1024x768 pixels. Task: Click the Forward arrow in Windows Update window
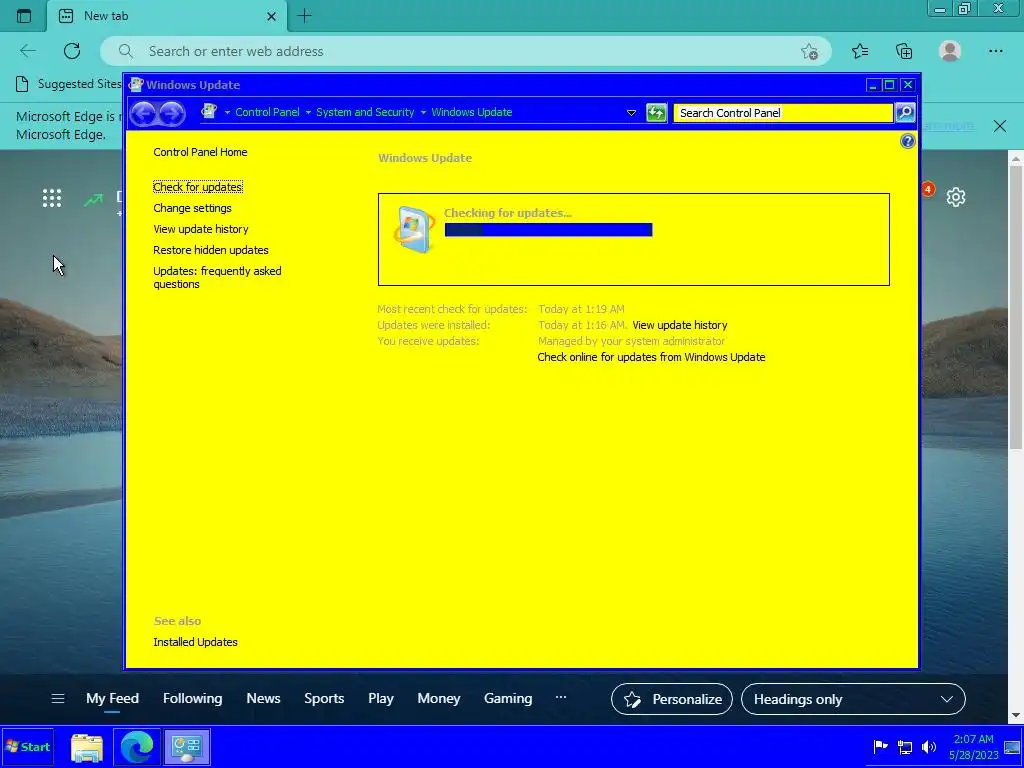[171, 113]
